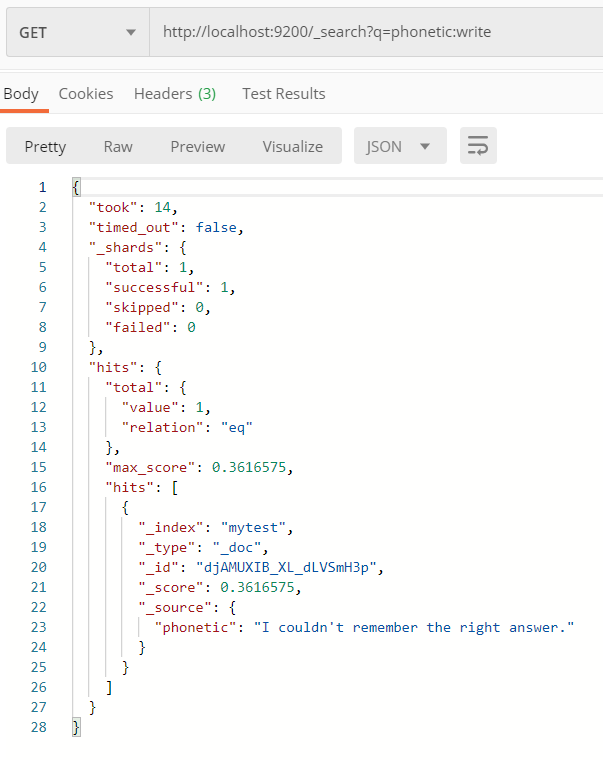Click line number 16 in the gutter
The height and width of the screenshot is (760, 603).
39,487
